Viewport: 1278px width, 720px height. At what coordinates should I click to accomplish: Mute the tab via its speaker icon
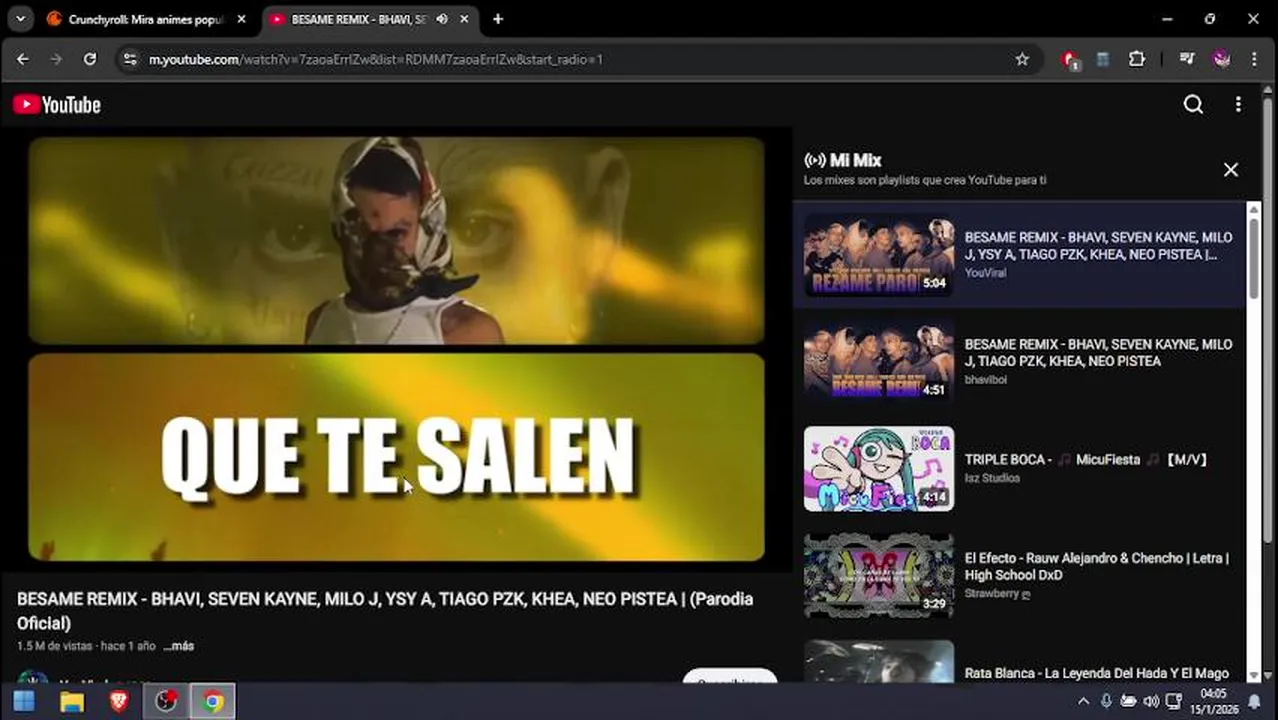[442, 19]
